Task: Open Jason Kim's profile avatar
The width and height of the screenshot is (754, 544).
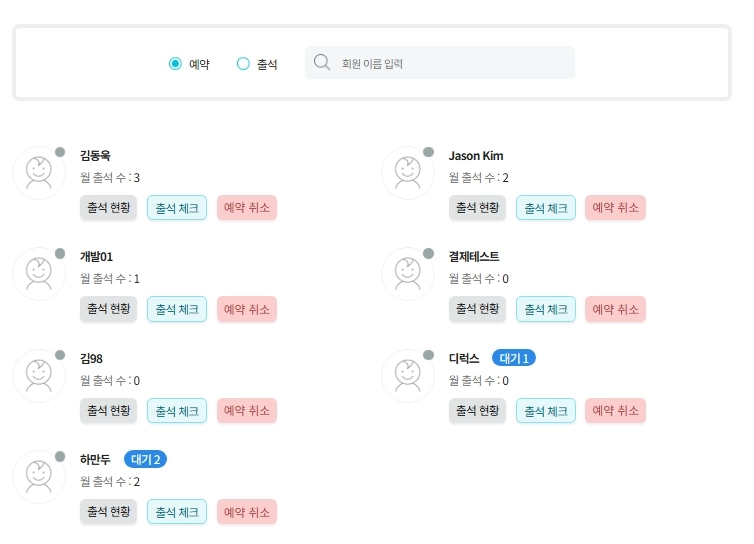Action: point(408,173)
